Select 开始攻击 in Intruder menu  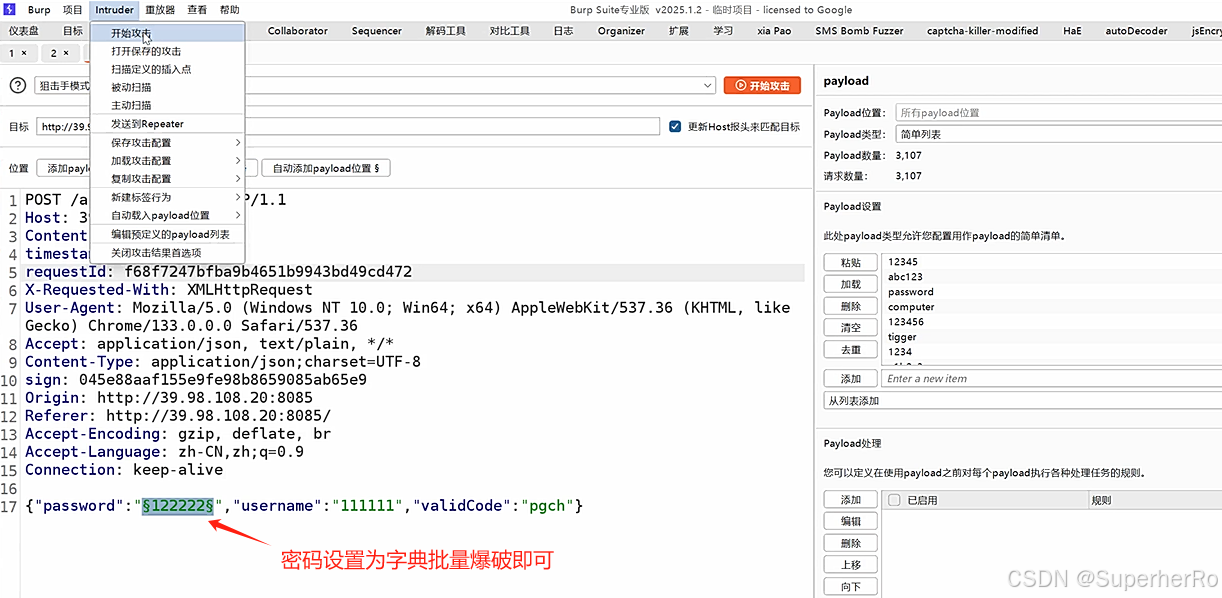167,33
